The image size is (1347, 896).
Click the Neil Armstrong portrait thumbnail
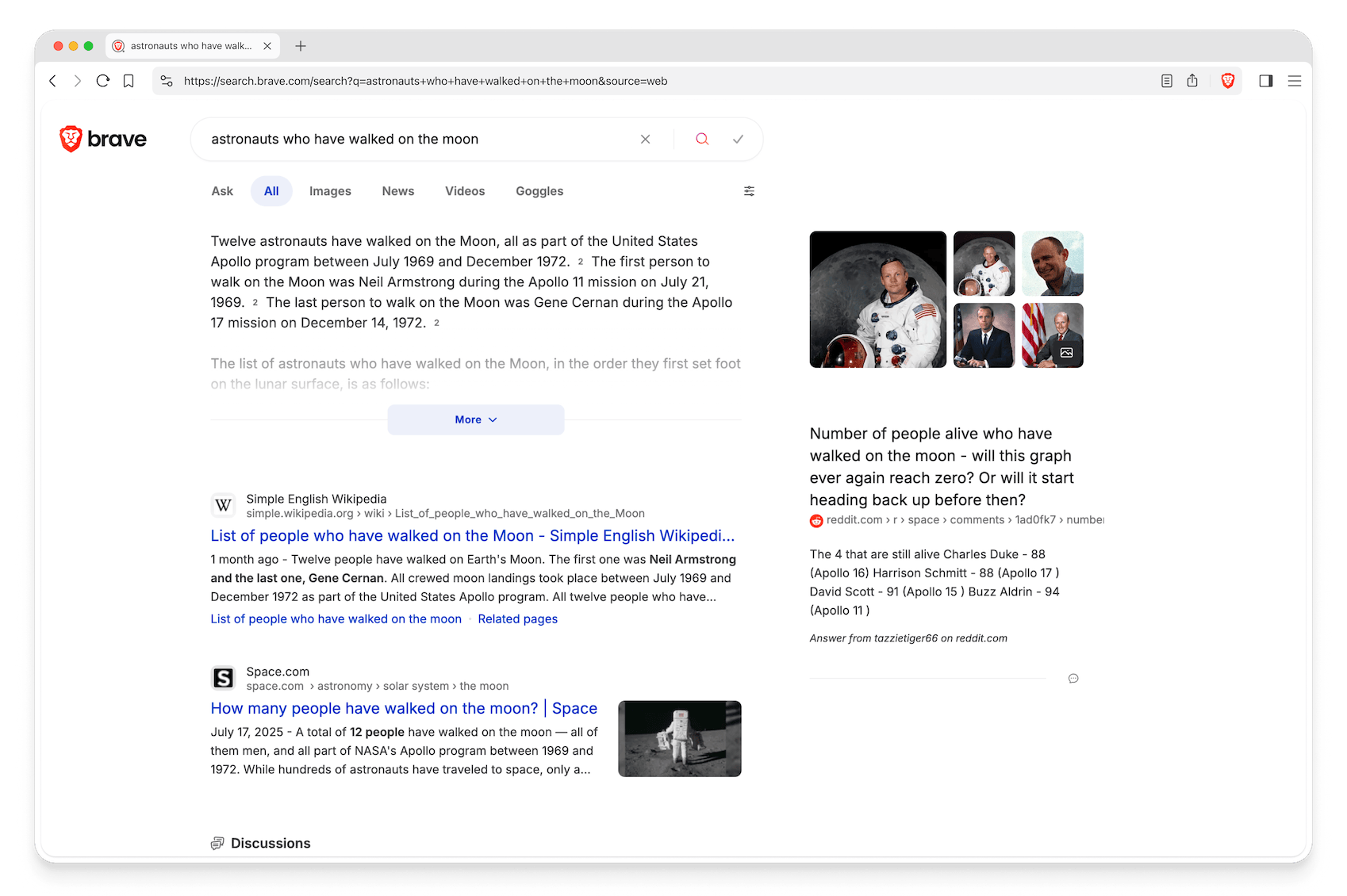[877, 299]
